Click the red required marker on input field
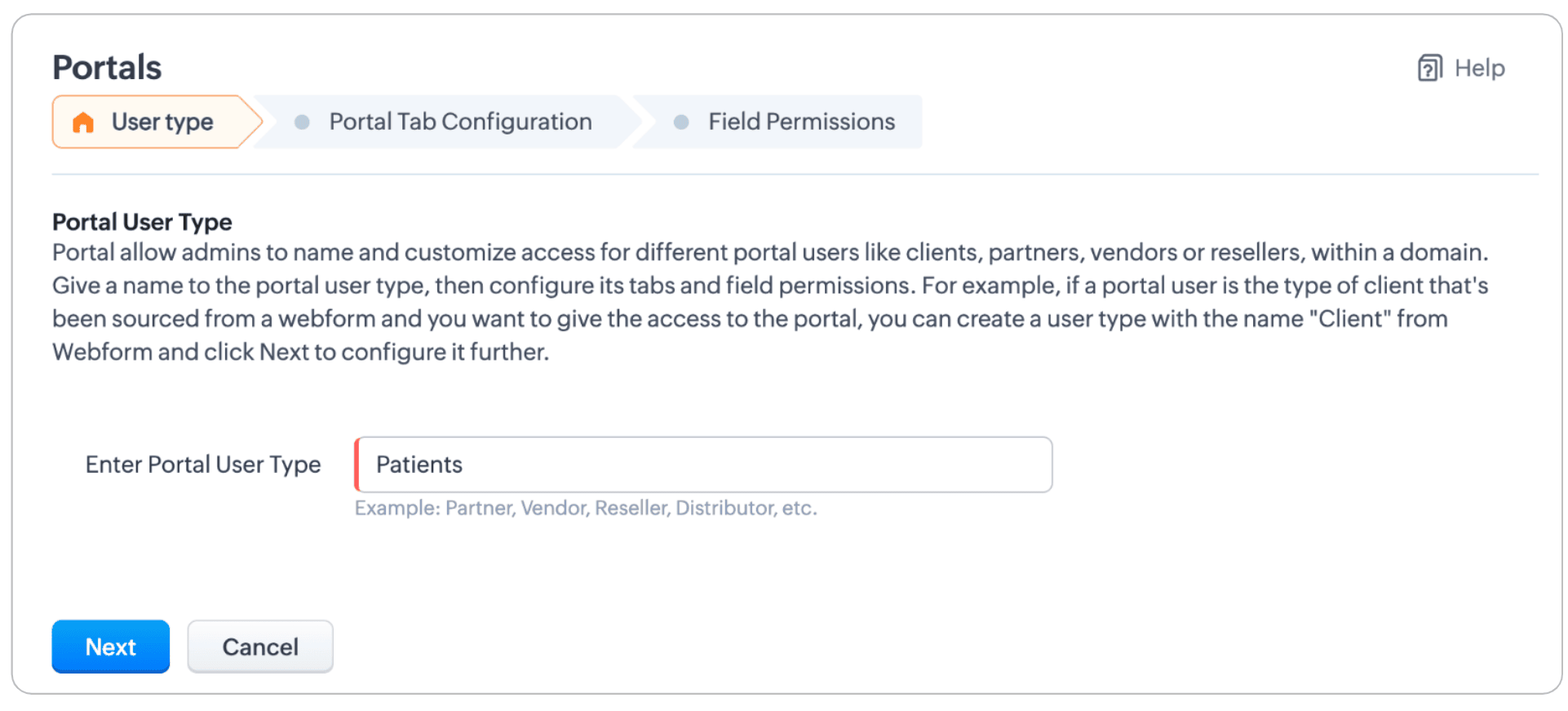Image resolution: width=1568 pixels, height=711 pixels. [357, 465]
